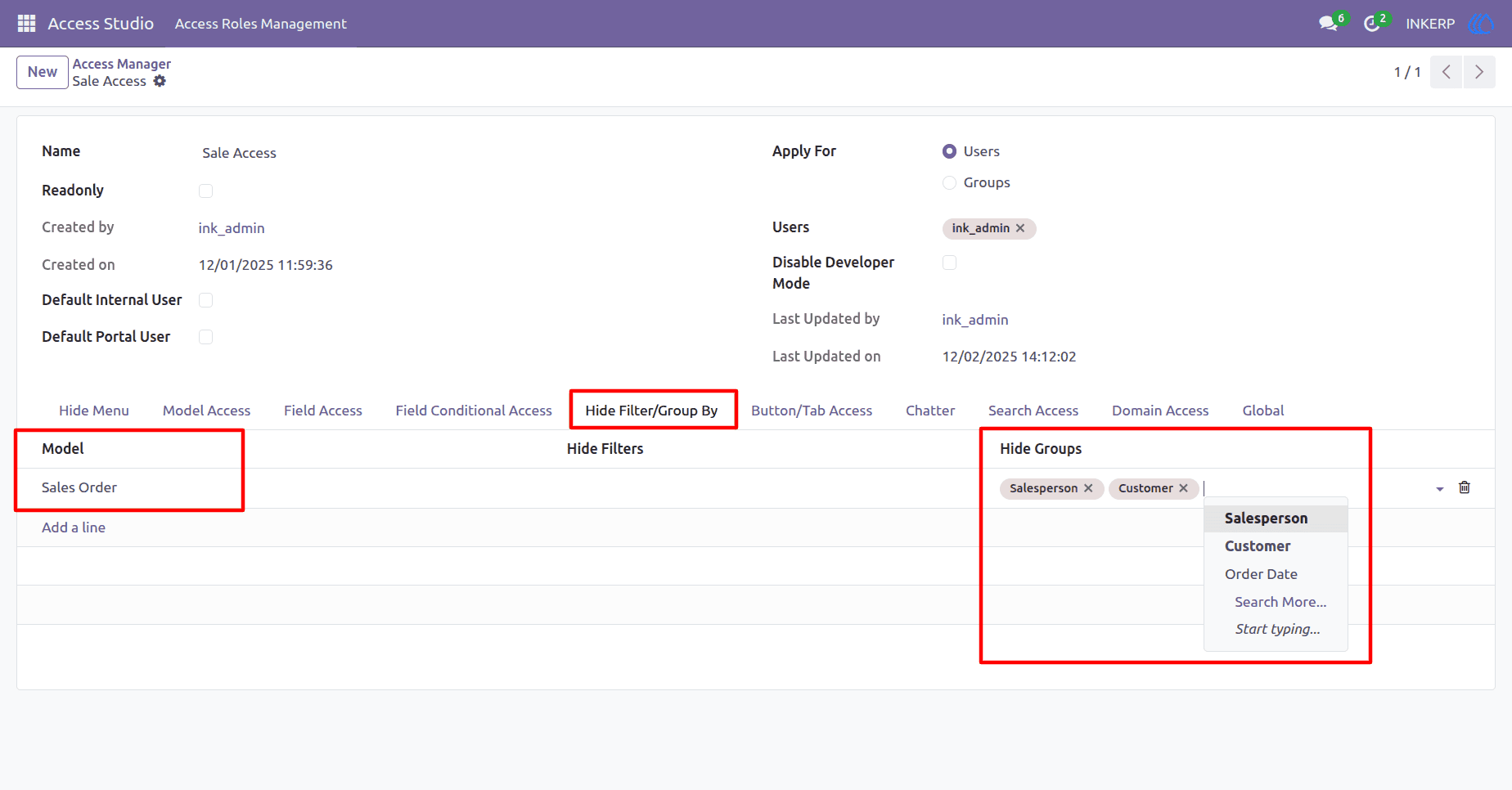Viewport: 1512px width, 790px height.
Task: Remove Salesperson tag from Hide Groups
Action: 1088,488
